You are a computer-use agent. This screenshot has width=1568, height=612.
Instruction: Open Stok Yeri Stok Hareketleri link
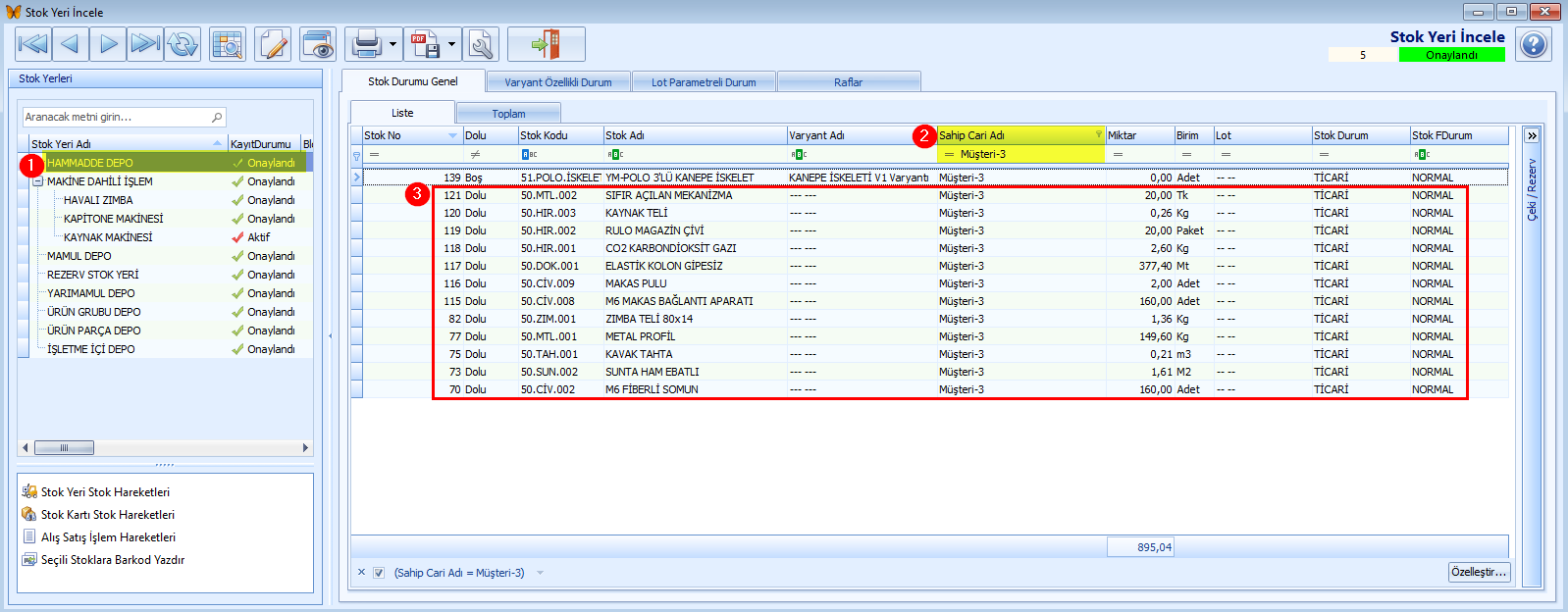105,492
